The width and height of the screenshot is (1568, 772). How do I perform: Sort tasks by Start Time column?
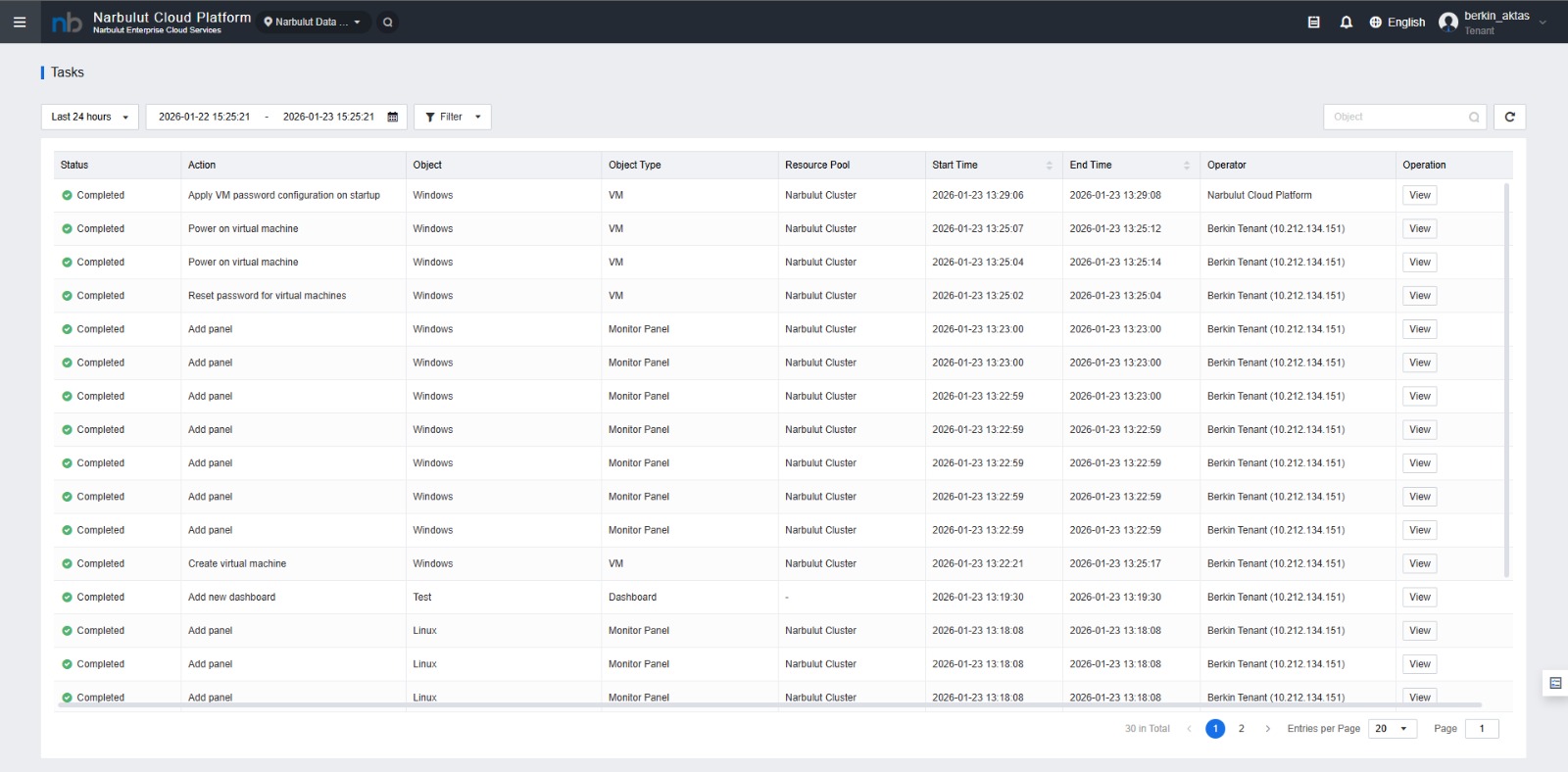click(1049, 166)
